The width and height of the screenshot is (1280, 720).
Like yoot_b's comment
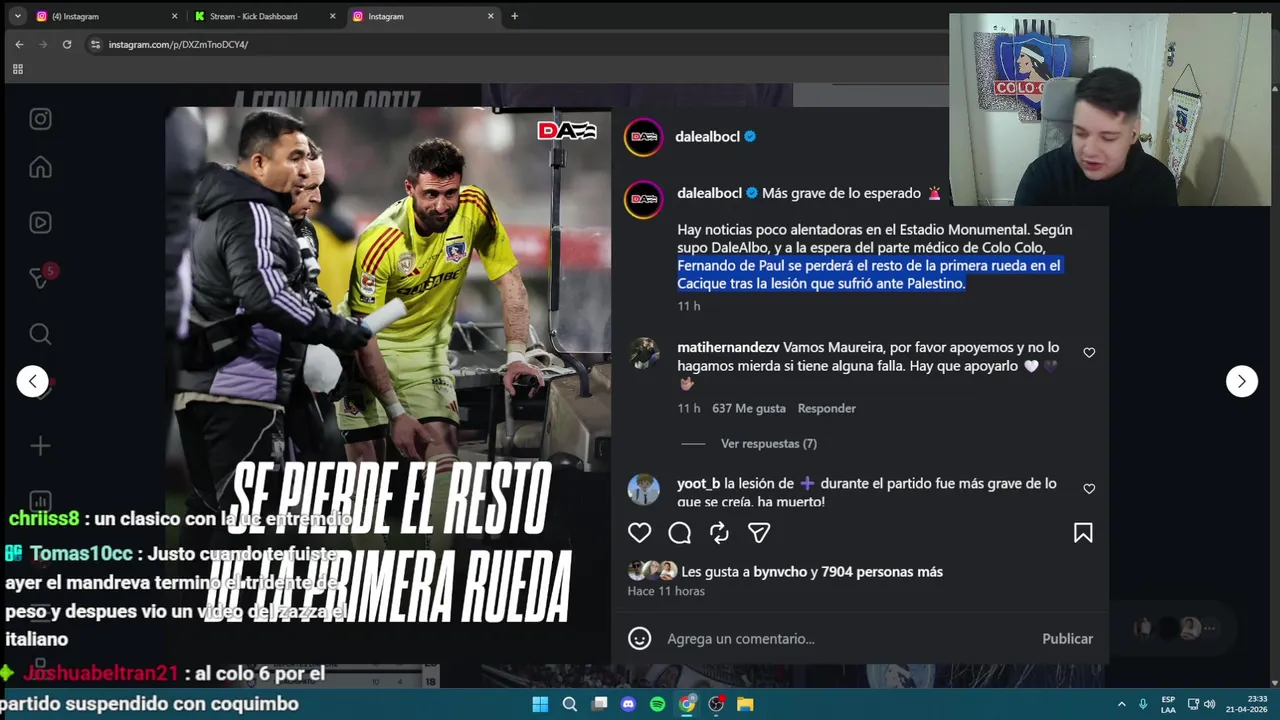pyautogui.click(x=1089, y=489)
